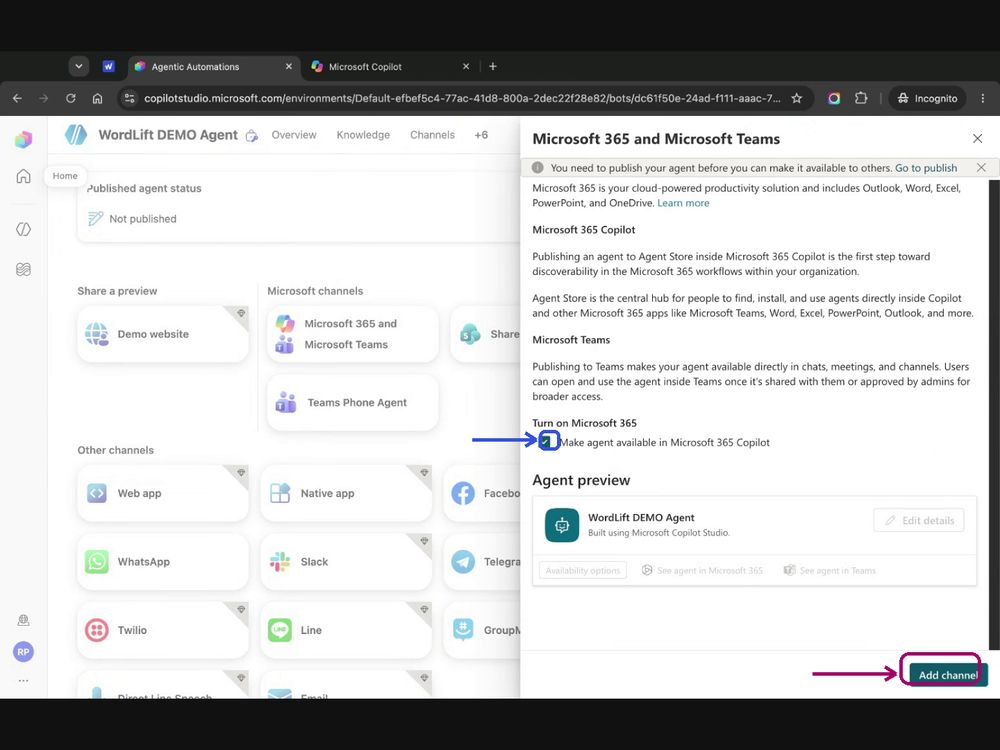
Task: Go to Home in left sidebar
Action: click(x=23, y=176)
